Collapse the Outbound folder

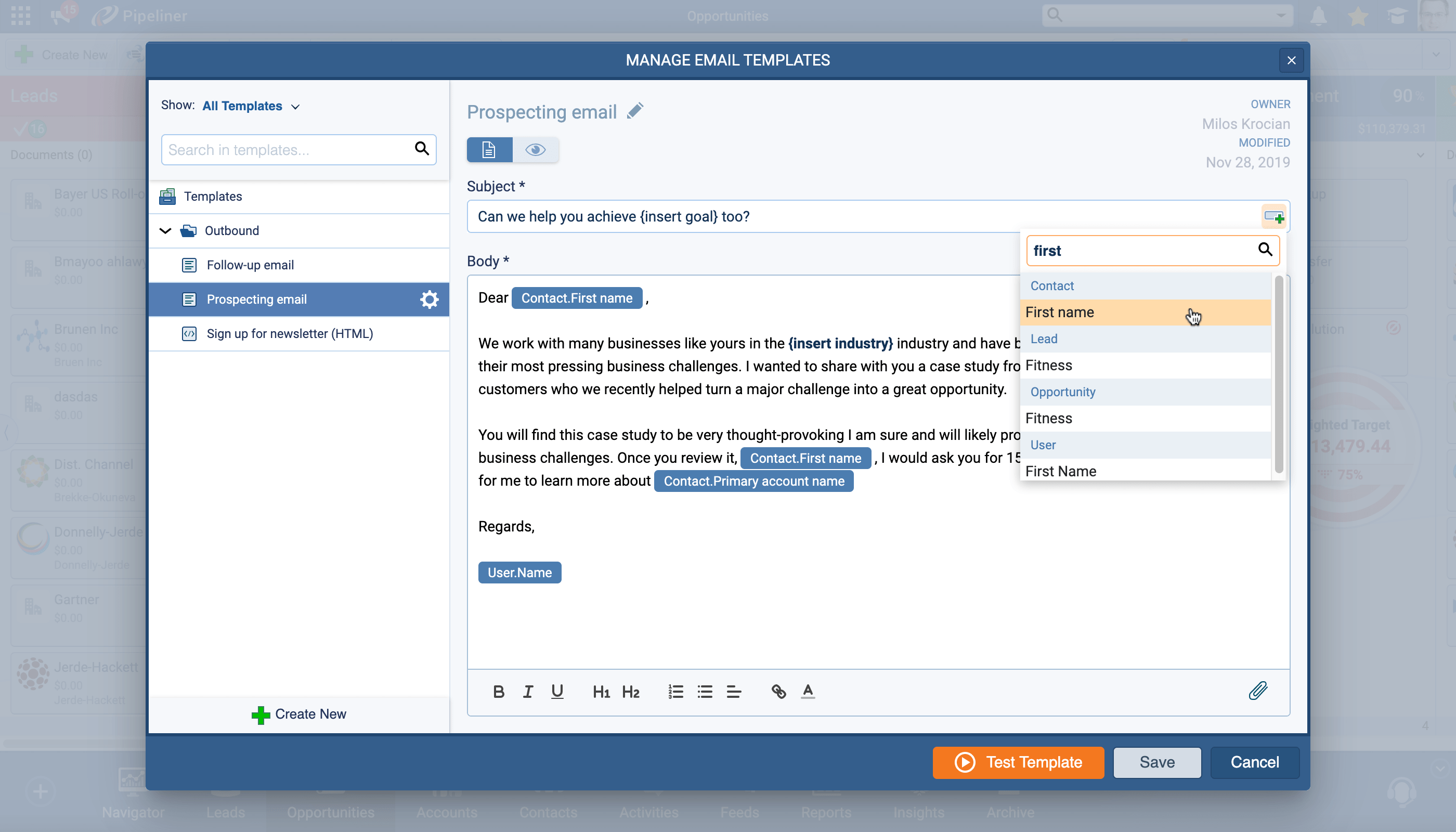tap(165, 231)
